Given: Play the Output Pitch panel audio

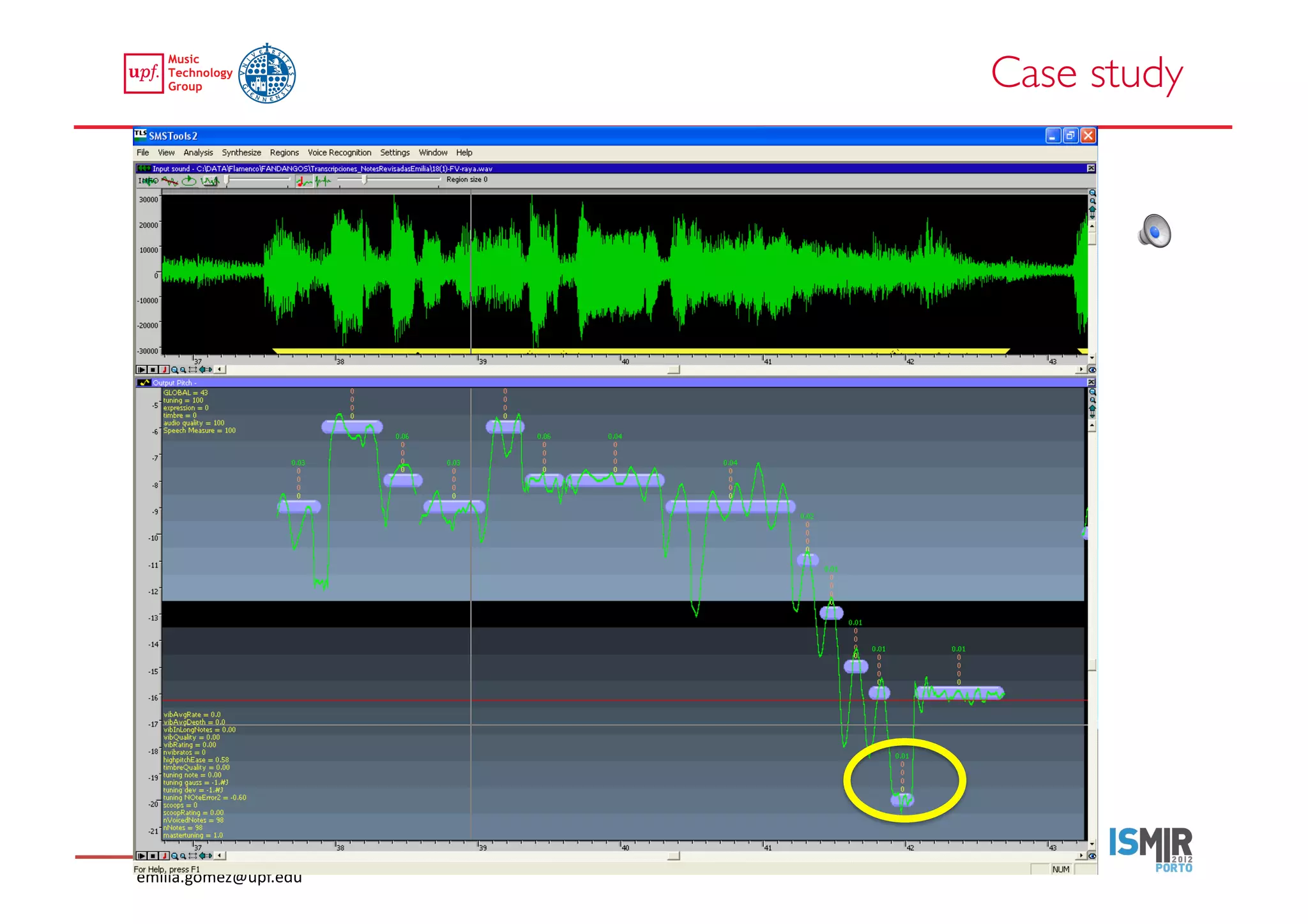Looking at the screenshot, I should 141,856.
